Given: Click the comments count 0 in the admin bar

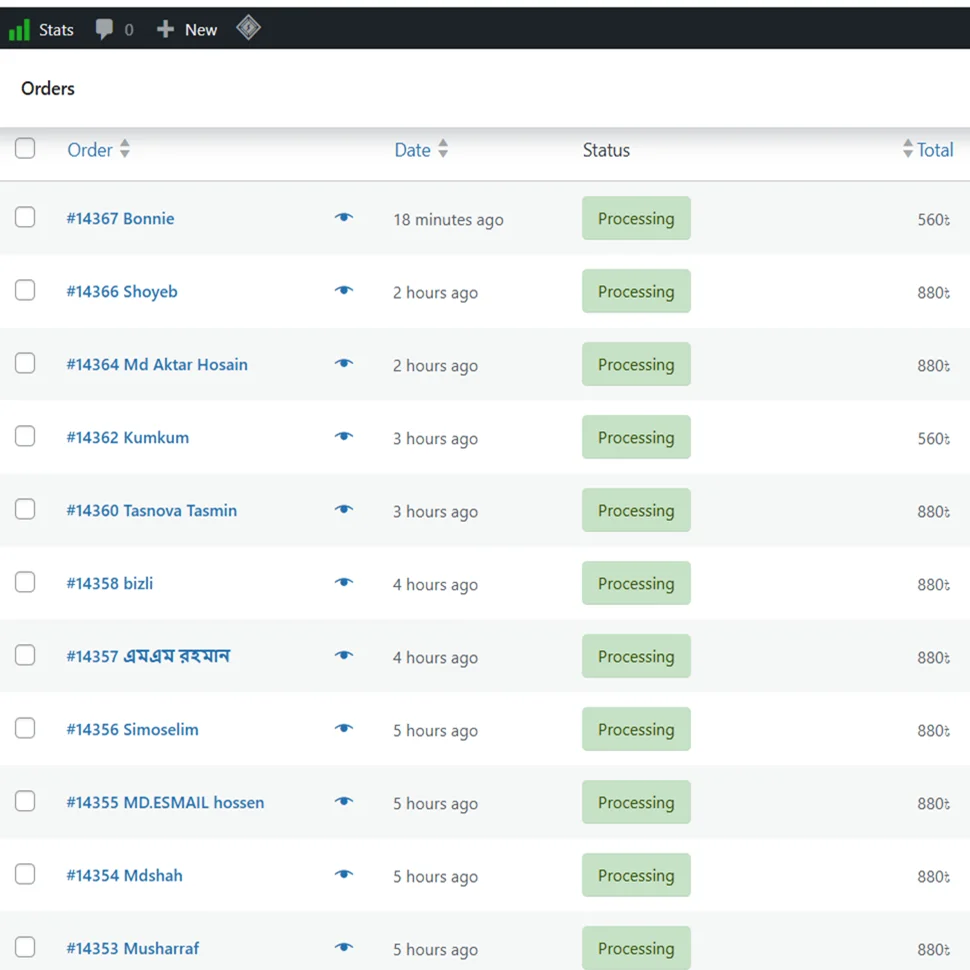Looking at the screenshot, I should tap(129, 30).
